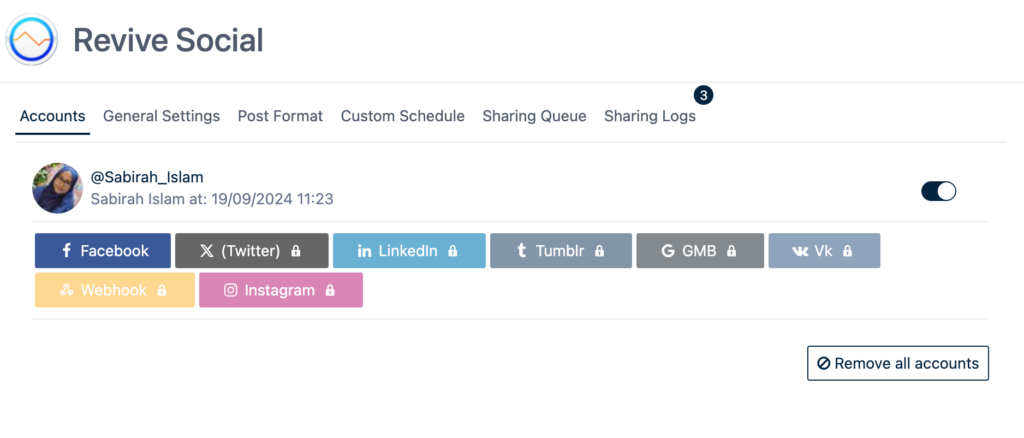The image size is (1024, 438).
Task: Click the GMB Google button
Action: 699,251
